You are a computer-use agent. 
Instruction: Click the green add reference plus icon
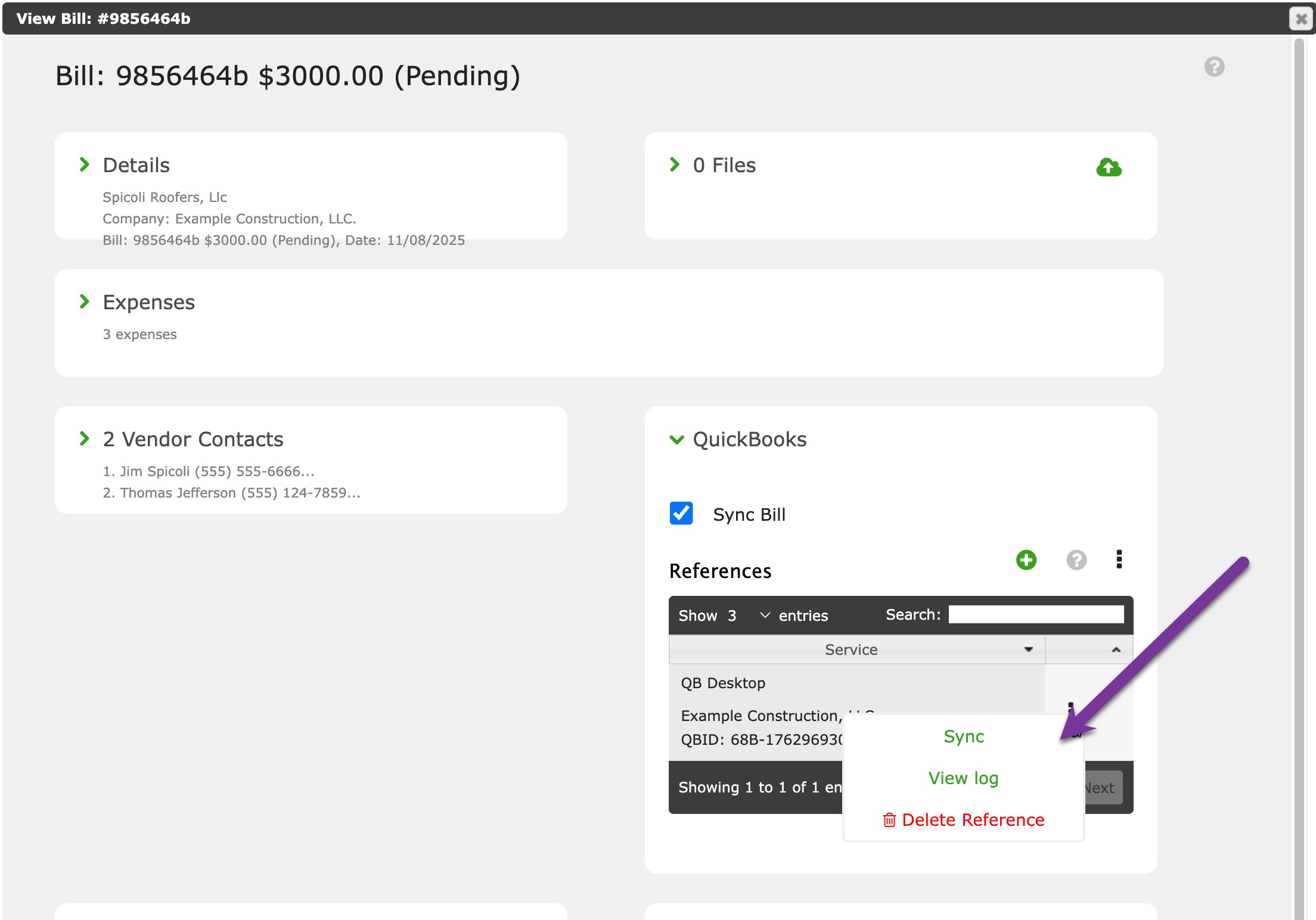pyautogui.click(x=1026, y=560)
